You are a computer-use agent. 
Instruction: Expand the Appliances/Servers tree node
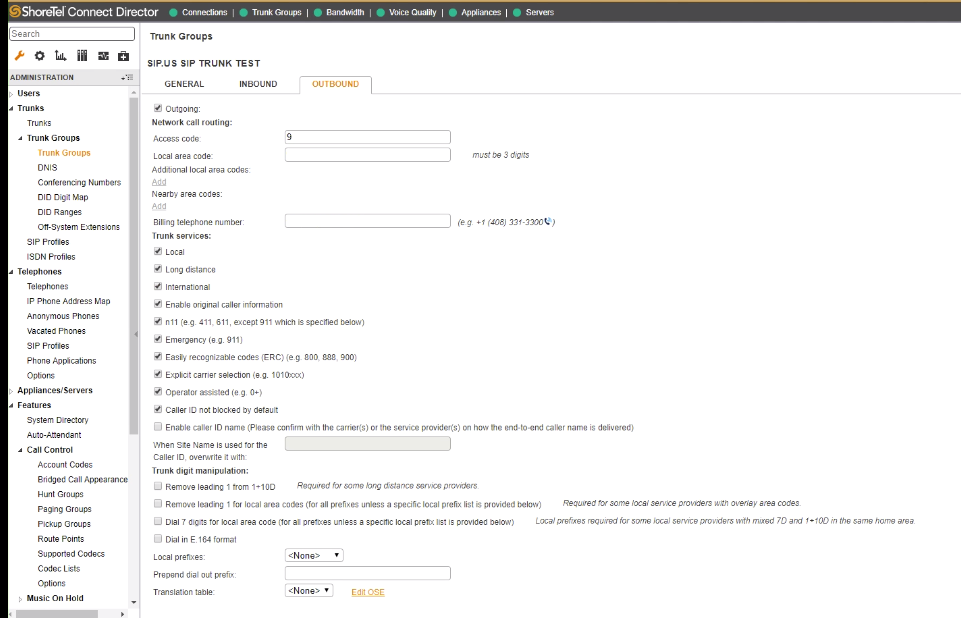coord(12,391)
